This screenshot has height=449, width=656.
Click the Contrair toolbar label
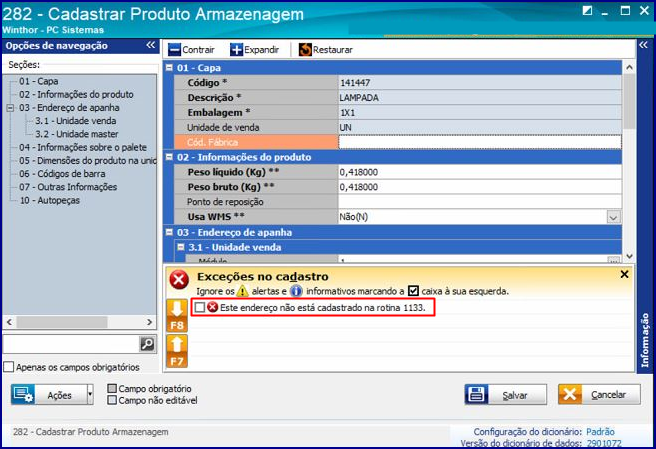pos(198,50)
